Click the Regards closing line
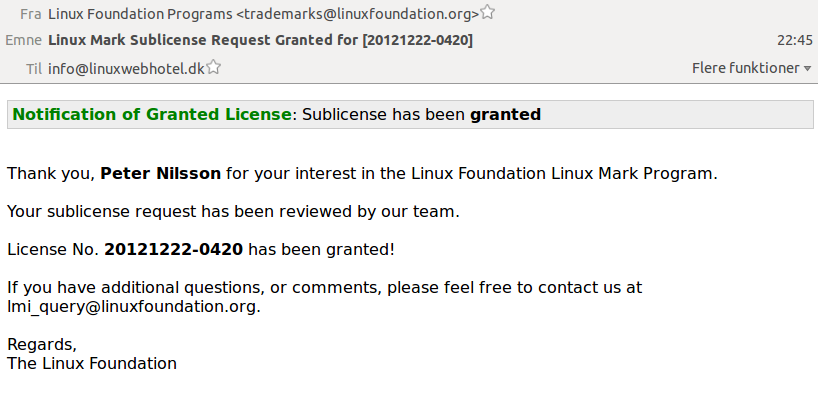The width and height of the screenshot is (818, 409). click(x=42, y=345)
